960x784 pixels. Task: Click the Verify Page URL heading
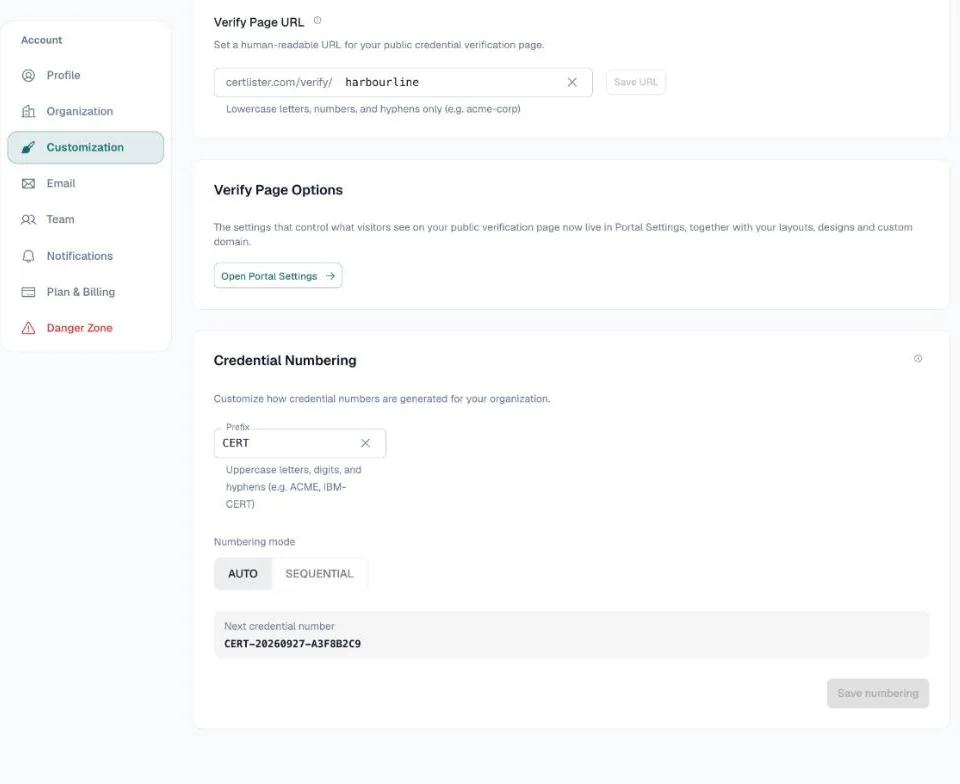coord(258,22)
